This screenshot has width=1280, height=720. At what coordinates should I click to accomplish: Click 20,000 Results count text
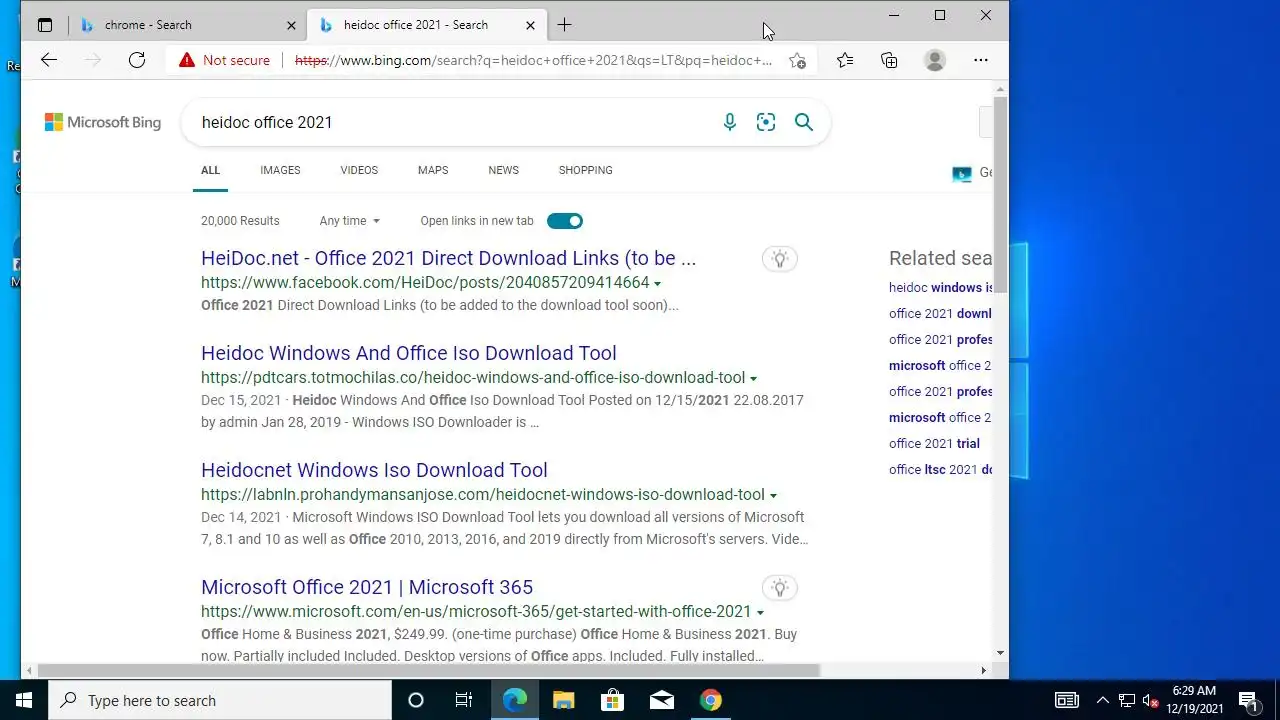pyautogui.click(x=240, y=221)
